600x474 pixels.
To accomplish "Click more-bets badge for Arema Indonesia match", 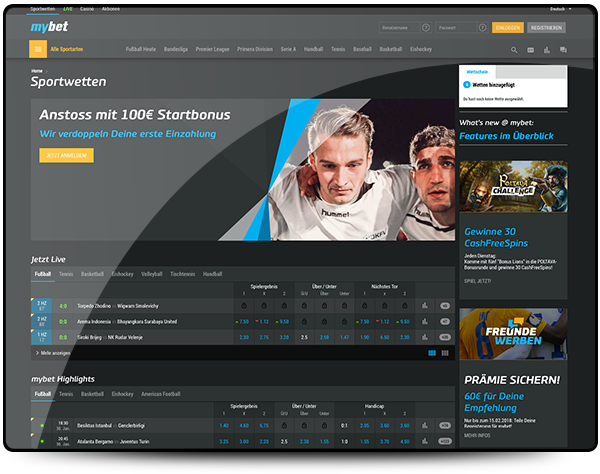I will (x=445, y=321).
